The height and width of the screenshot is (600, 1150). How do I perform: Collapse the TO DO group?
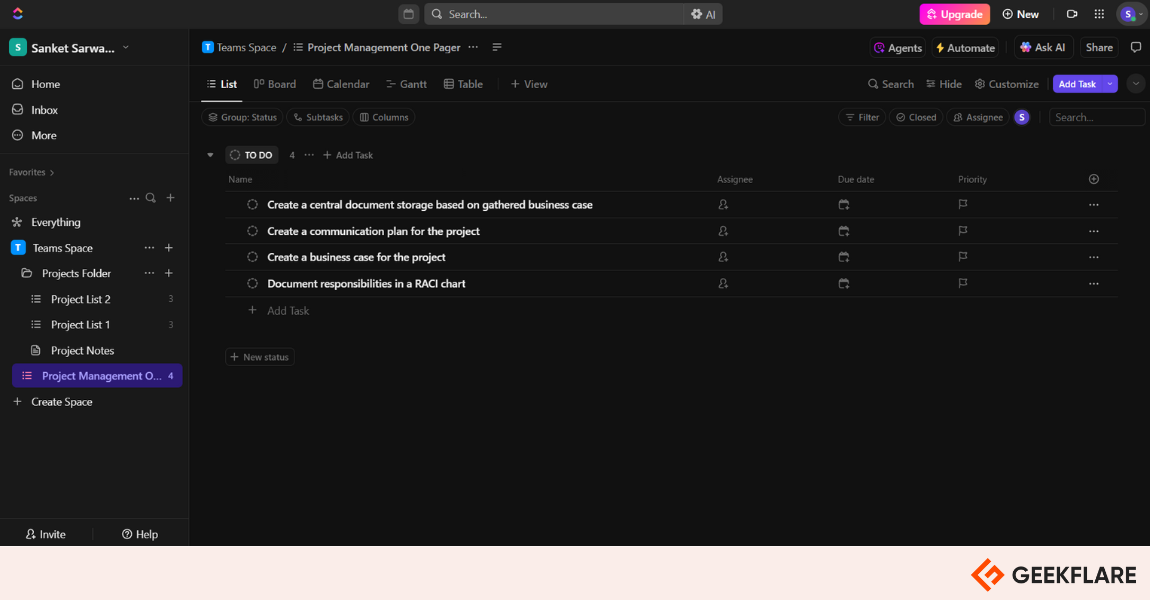coord(210,155)
